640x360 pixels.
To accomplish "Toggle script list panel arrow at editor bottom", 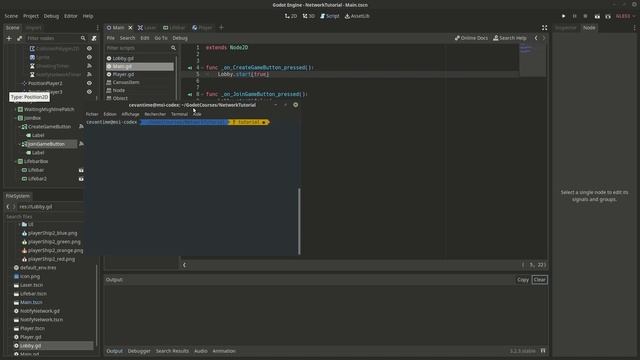I will coord(184,265).
